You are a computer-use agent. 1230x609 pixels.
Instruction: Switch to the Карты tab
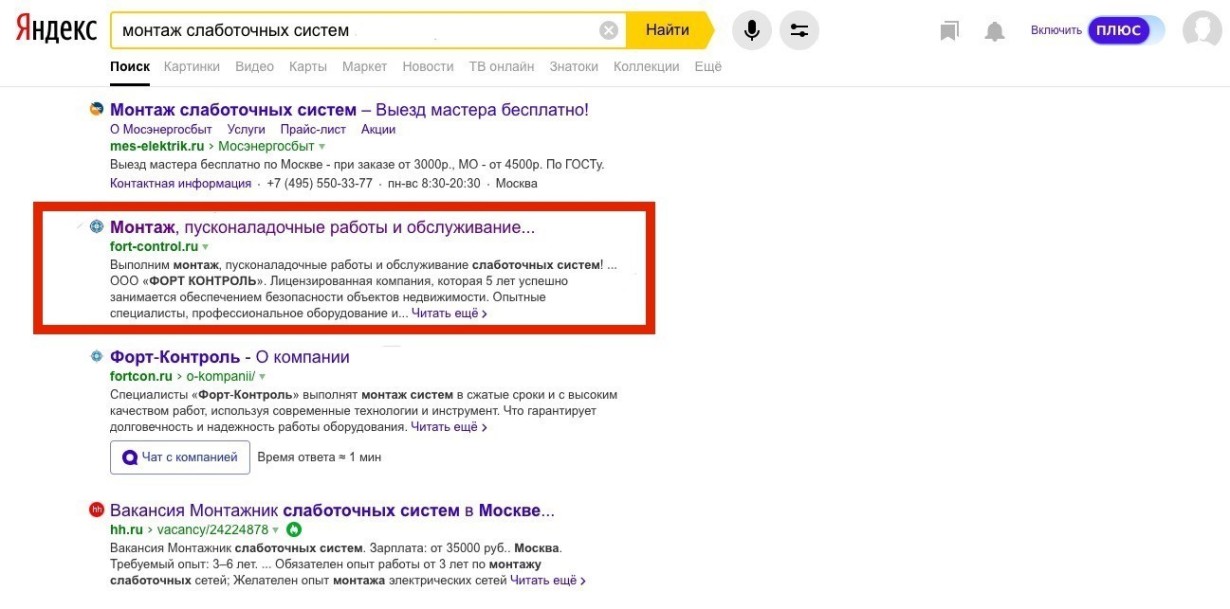pyautogui.click(x=308, y=67)
